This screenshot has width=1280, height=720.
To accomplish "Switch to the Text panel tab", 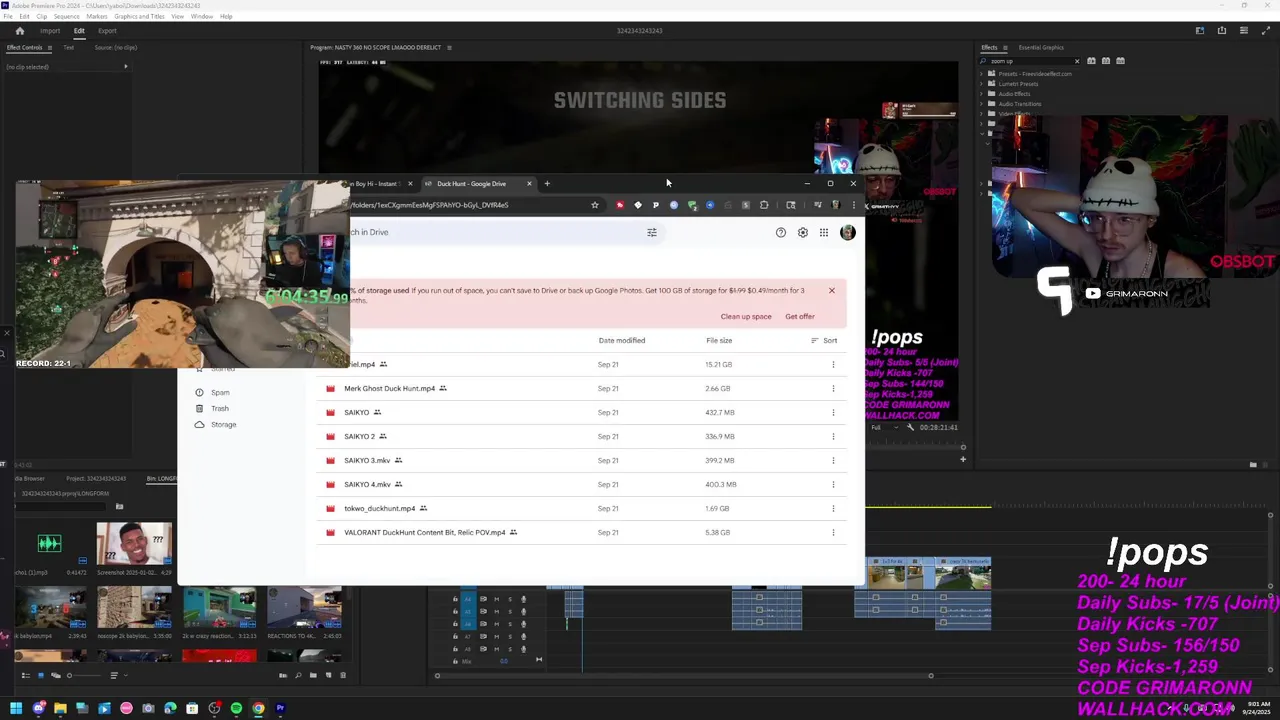I will coord(69,47).
